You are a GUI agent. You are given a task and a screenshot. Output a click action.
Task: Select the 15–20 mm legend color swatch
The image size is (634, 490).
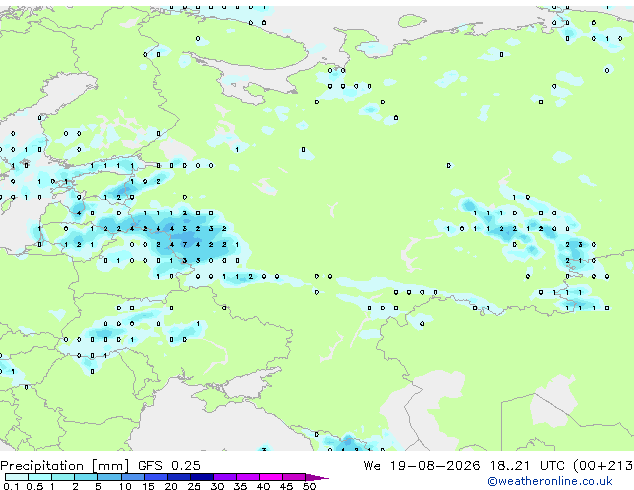coord(155,477)
